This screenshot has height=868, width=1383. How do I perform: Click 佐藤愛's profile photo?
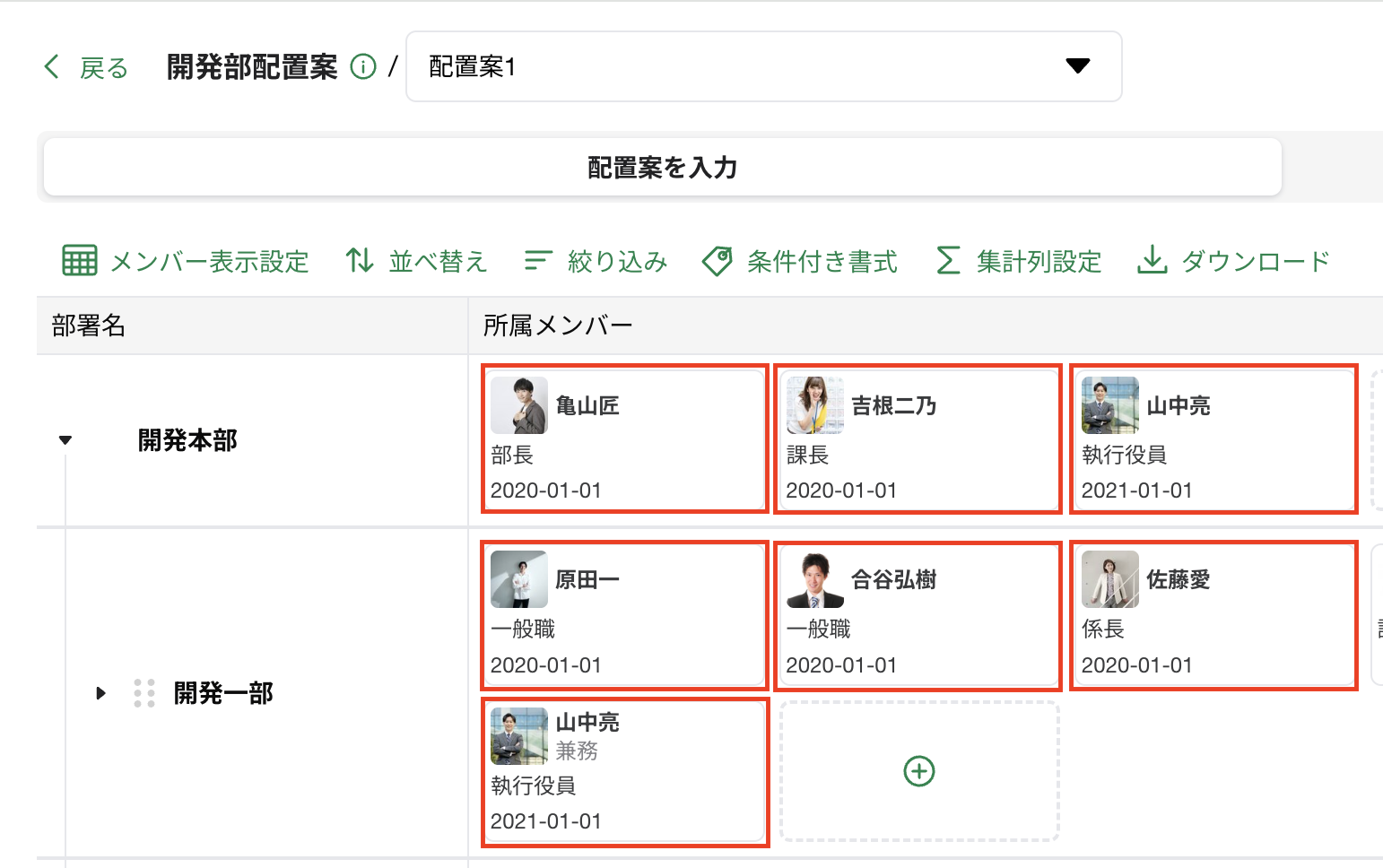(1109, 580)
